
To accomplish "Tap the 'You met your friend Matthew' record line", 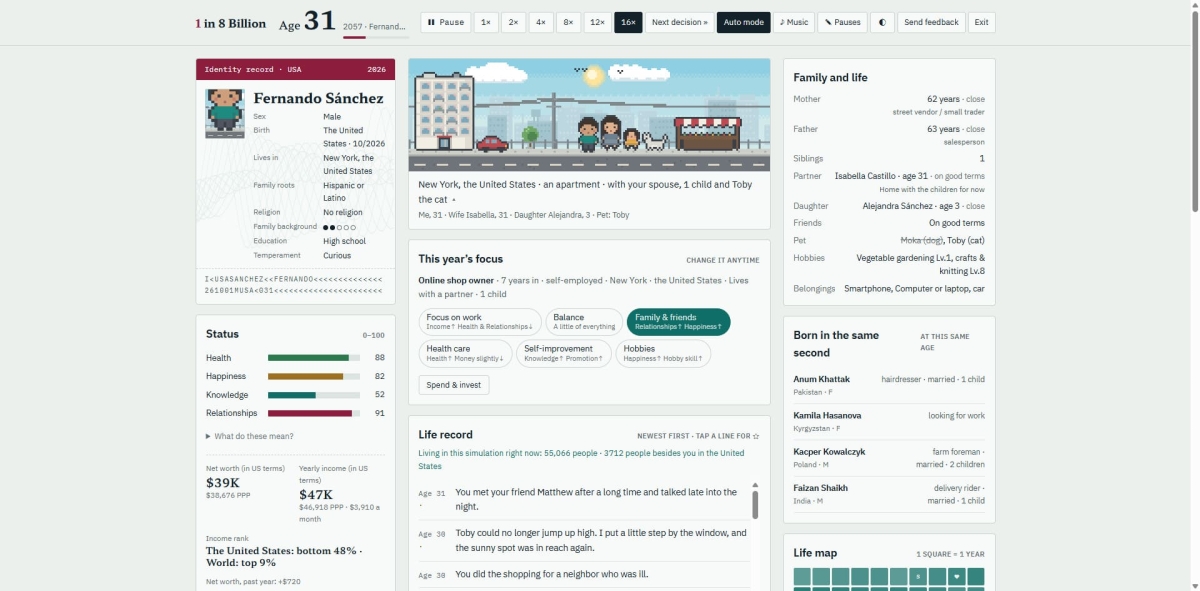I will pyautogui.click(x=585, y=499).
